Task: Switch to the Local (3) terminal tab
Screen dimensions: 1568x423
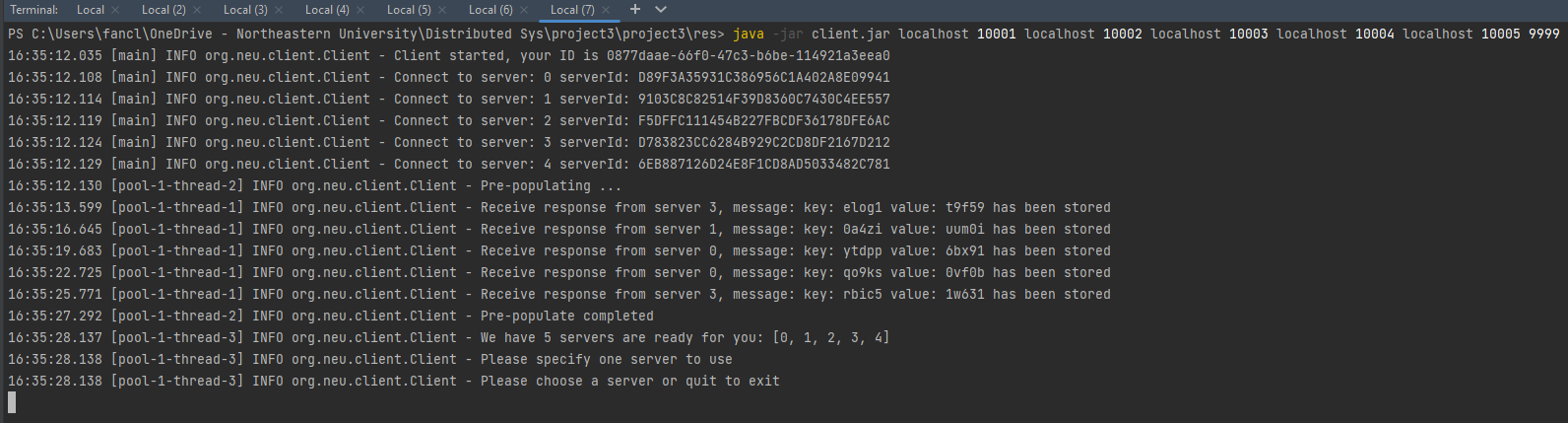Action: [245, 10]
